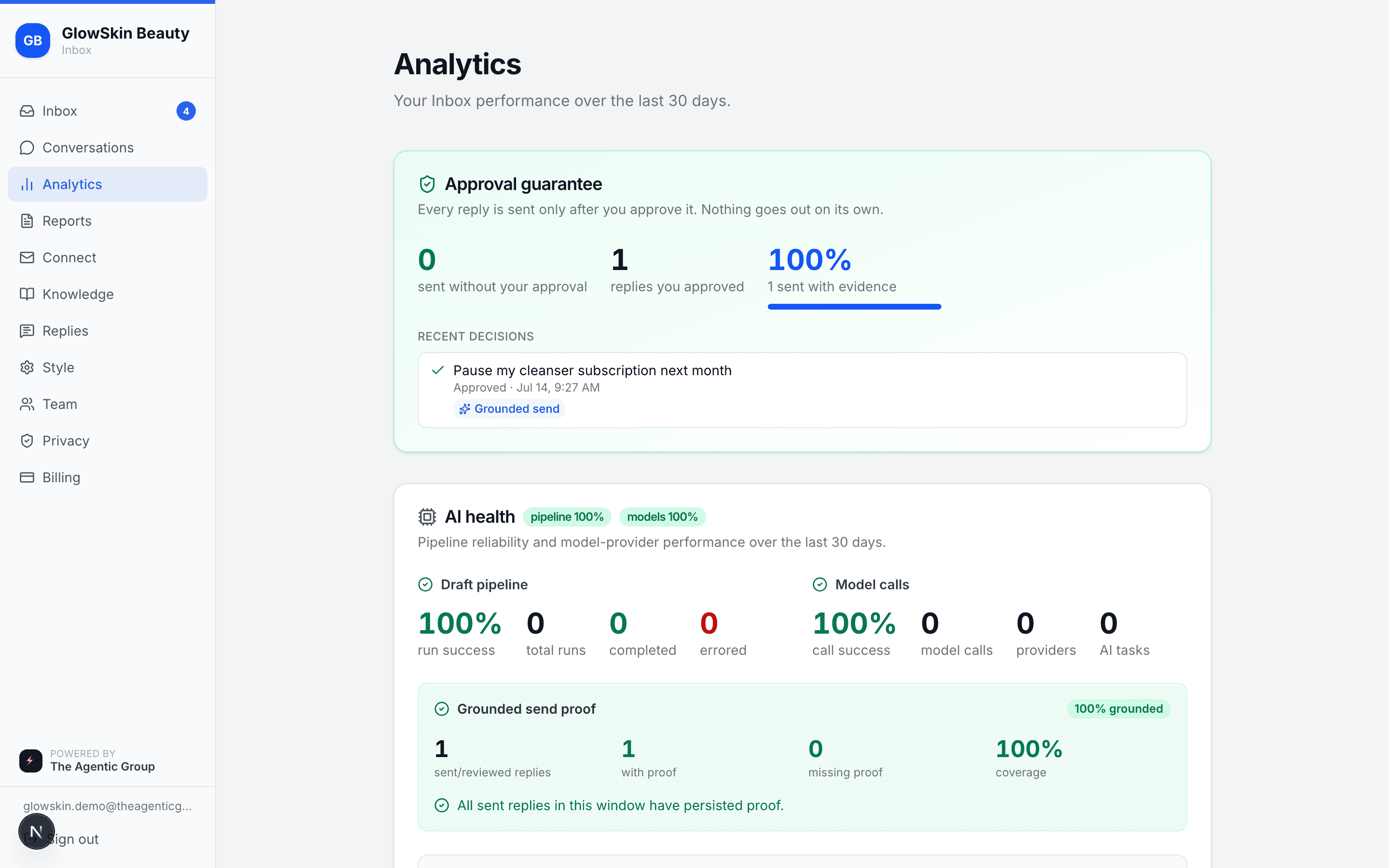This screenshot has height=868, width=1389.
Task: Select the Analytics menu item
Action: (x=108, y=184)
